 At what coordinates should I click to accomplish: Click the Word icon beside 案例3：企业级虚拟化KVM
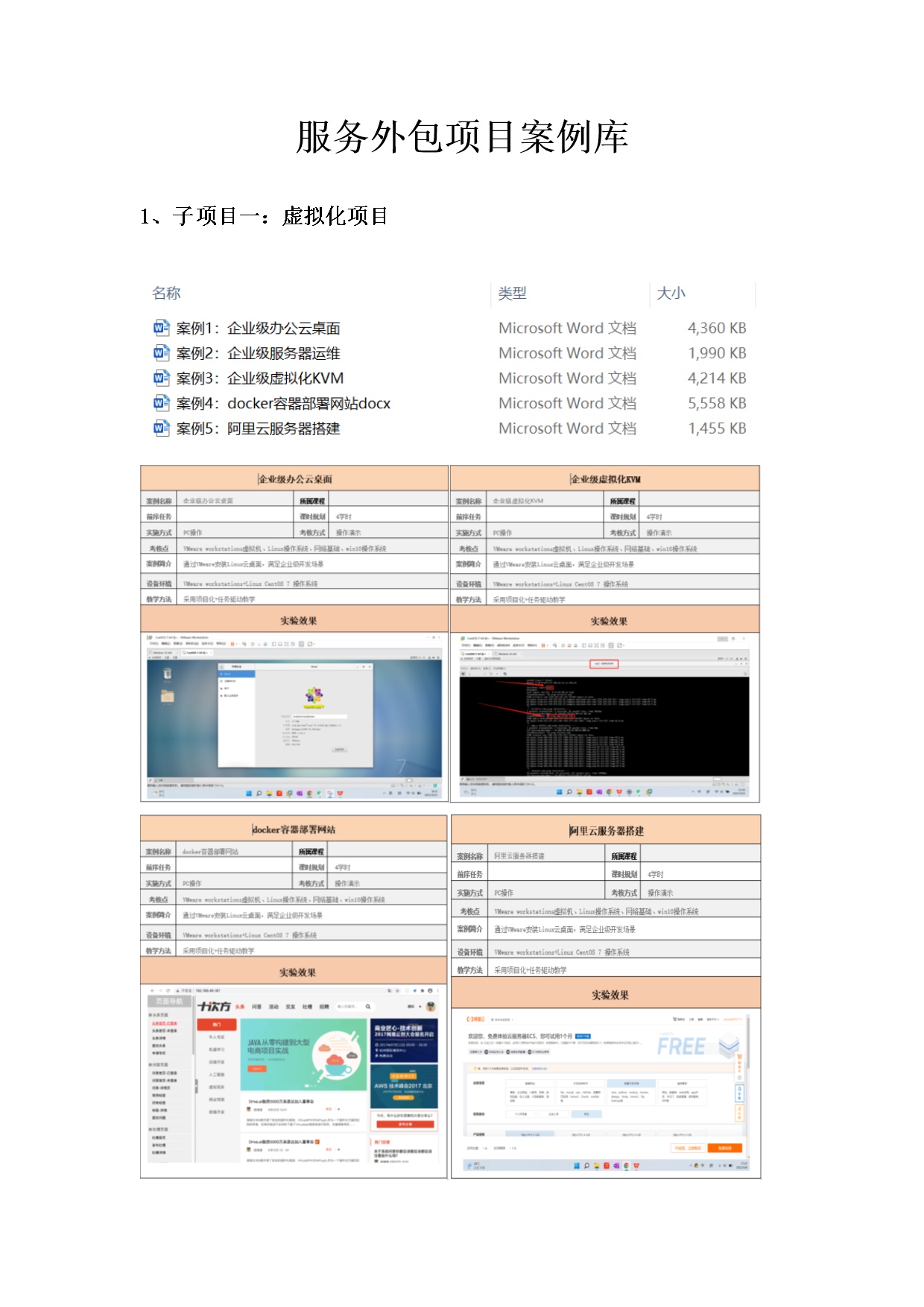coord(161,378)
